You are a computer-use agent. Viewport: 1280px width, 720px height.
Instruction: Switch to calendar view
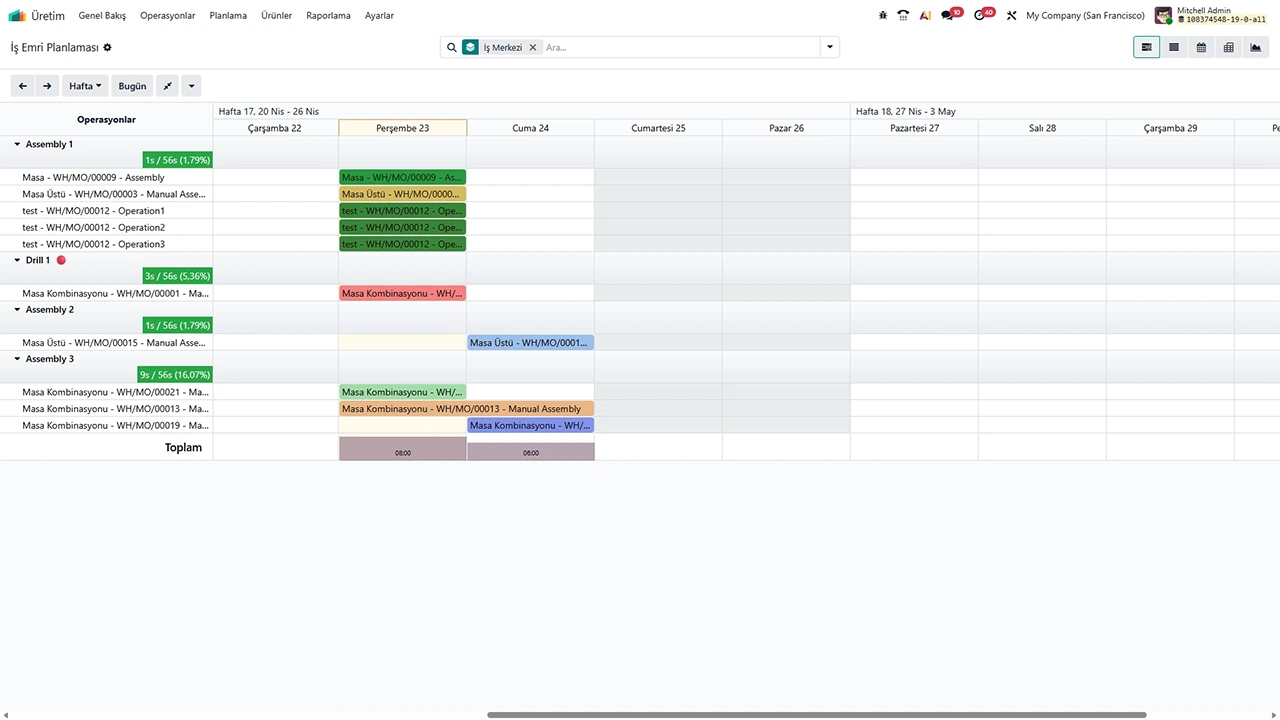click(x=1201, y=47)
